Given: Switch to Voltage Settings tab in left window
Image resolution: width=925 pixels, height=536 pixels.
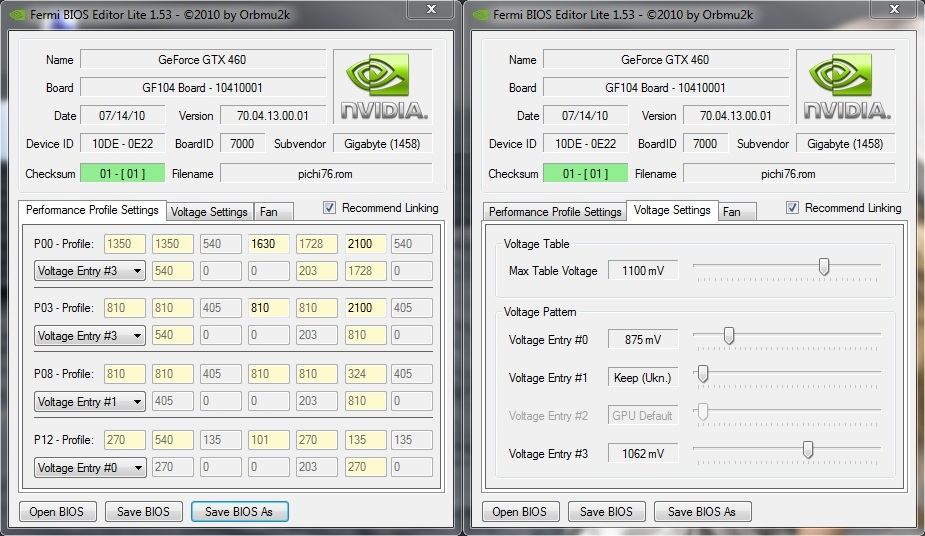Looking at the screenshot, I should 209,212.
